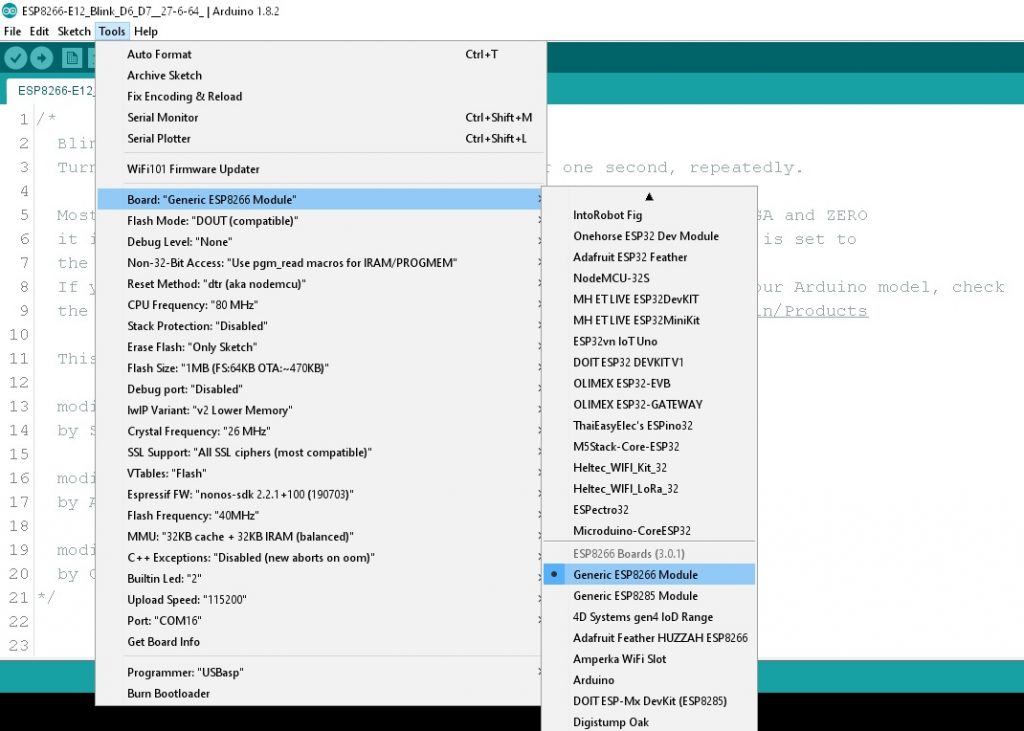Expand Debug port: Disabled submenu

pos(320,389)
